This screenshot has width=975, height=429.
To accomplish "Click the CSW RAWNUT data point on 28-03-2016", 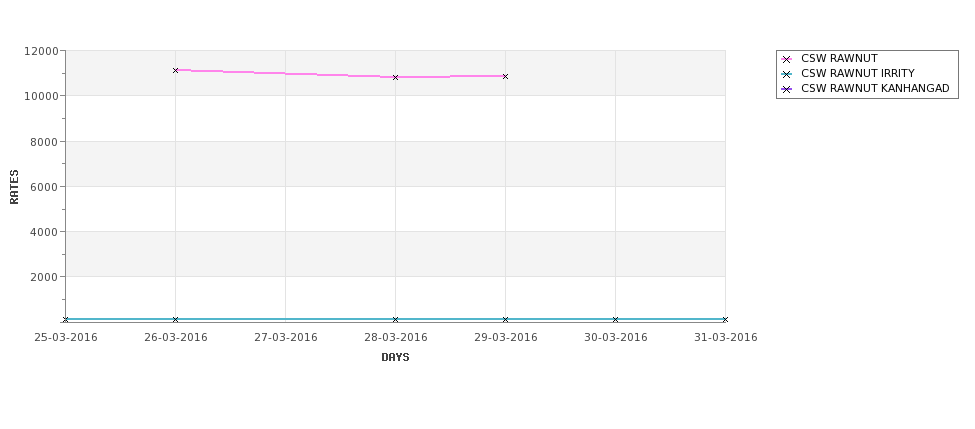I will coord(395,77).
